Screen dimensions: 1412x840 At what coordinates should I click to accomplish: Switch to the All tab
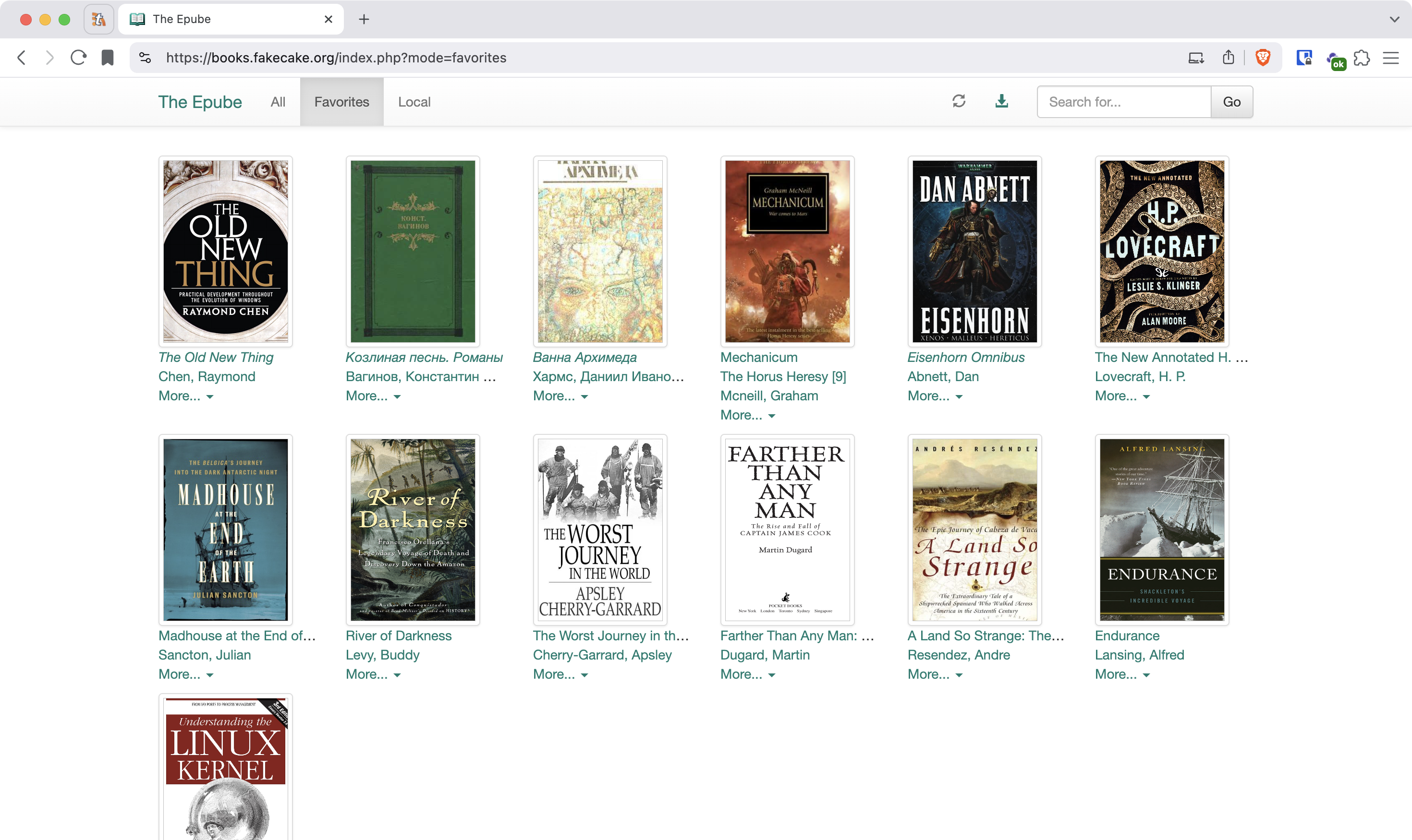(278, 102)
